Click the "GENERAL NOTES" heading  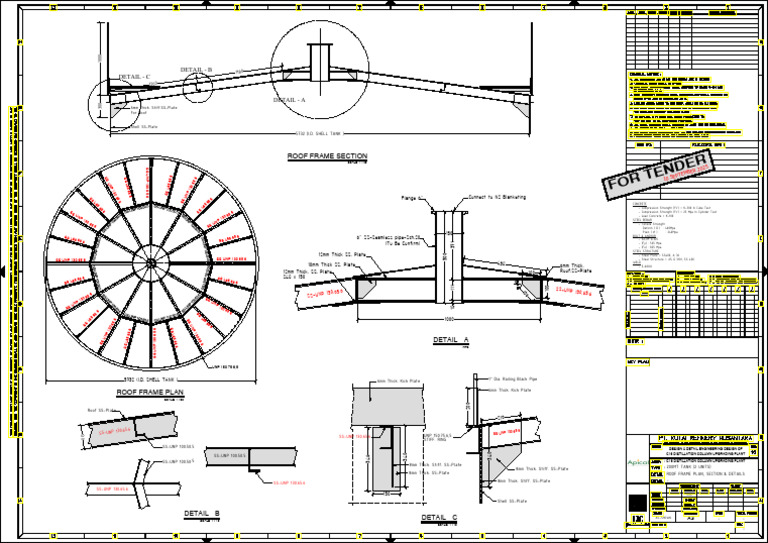tap(645, 74)
